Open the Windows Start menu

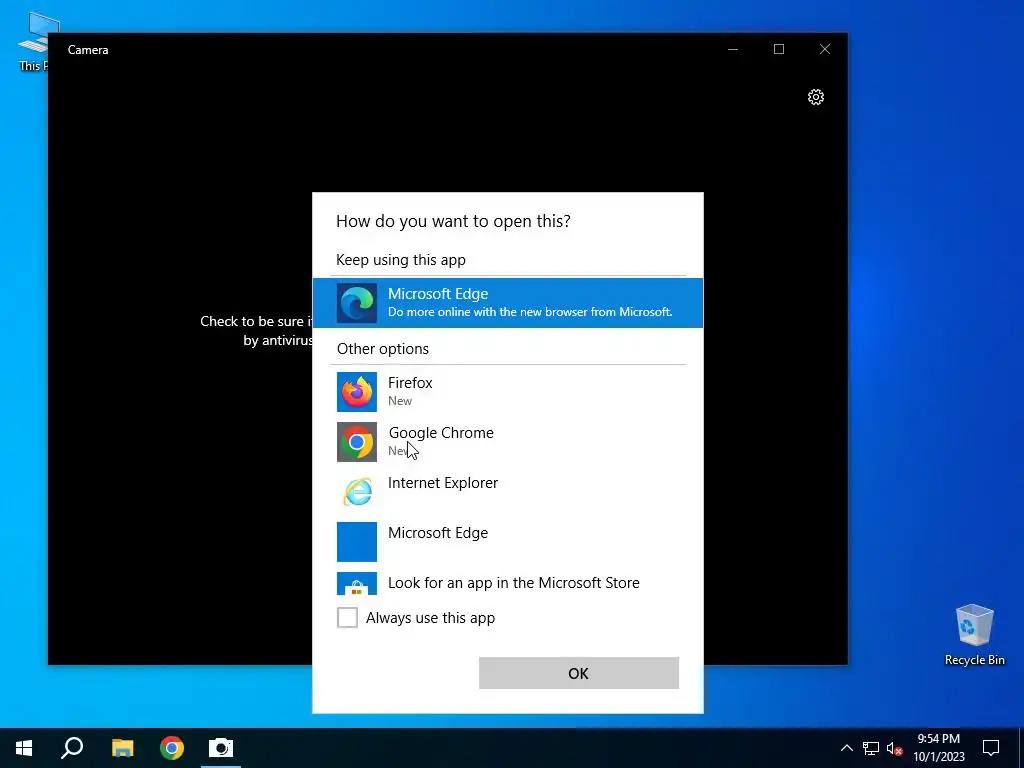tap(24, 748)
